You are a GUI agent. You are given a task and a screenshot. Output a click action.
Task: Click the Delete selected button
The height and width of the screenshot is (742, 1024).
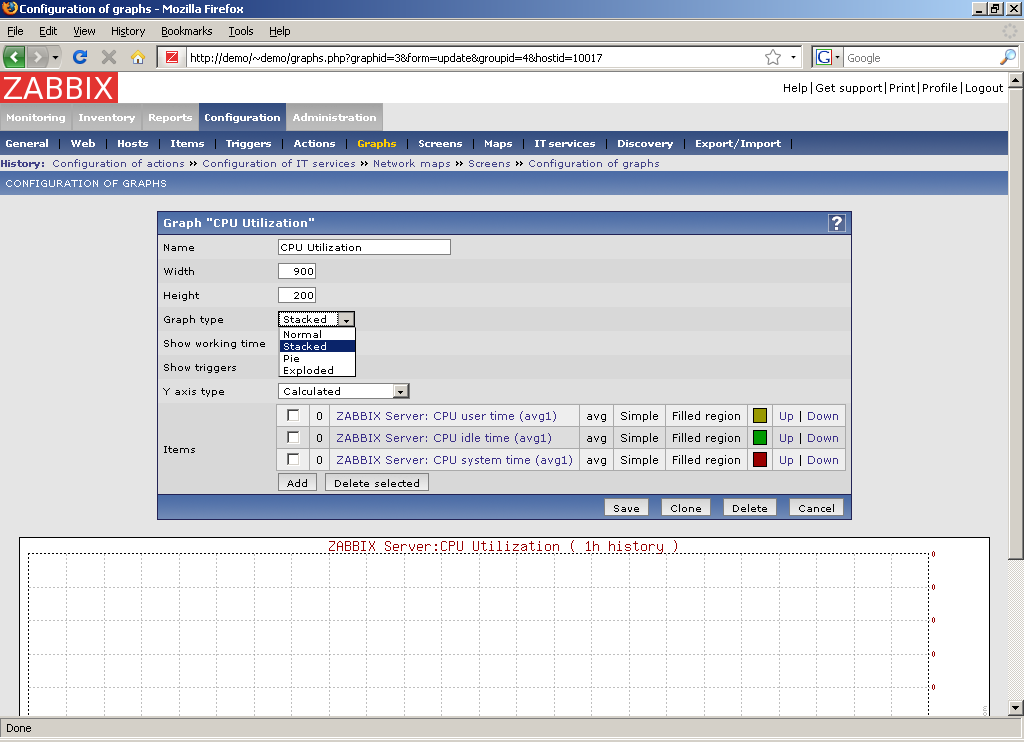[377, 483]
